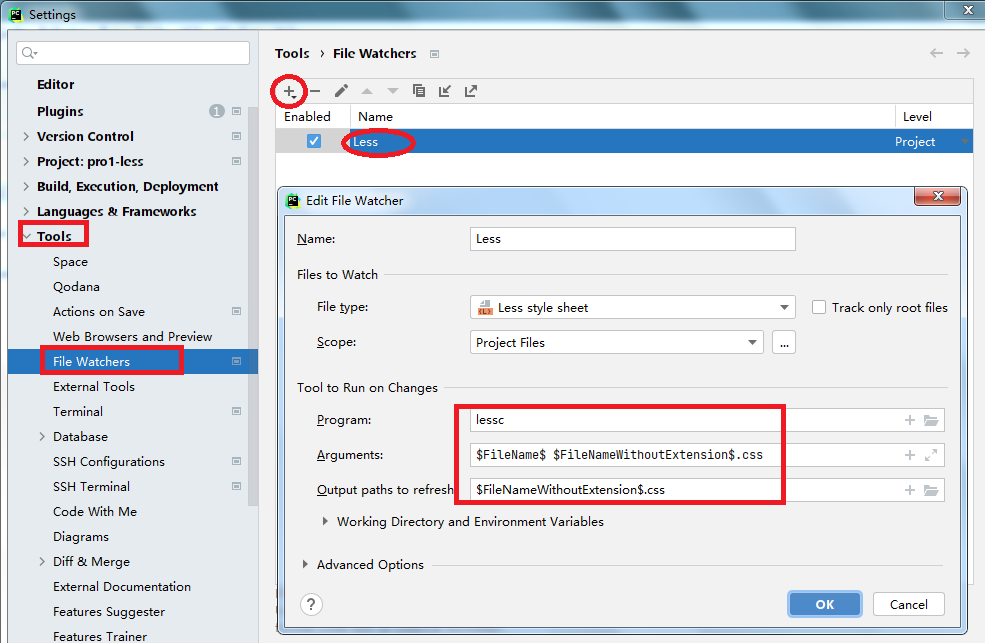Expand Arguments field icon

(x=931, y=455)
